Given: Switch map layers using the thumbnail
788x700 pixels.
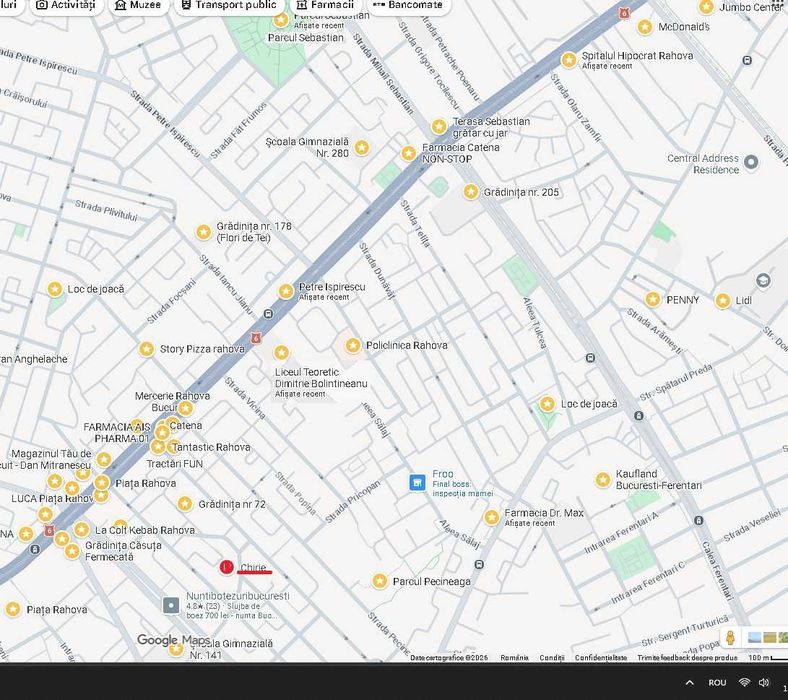Looking at the screenshot, I should (768, 638).
